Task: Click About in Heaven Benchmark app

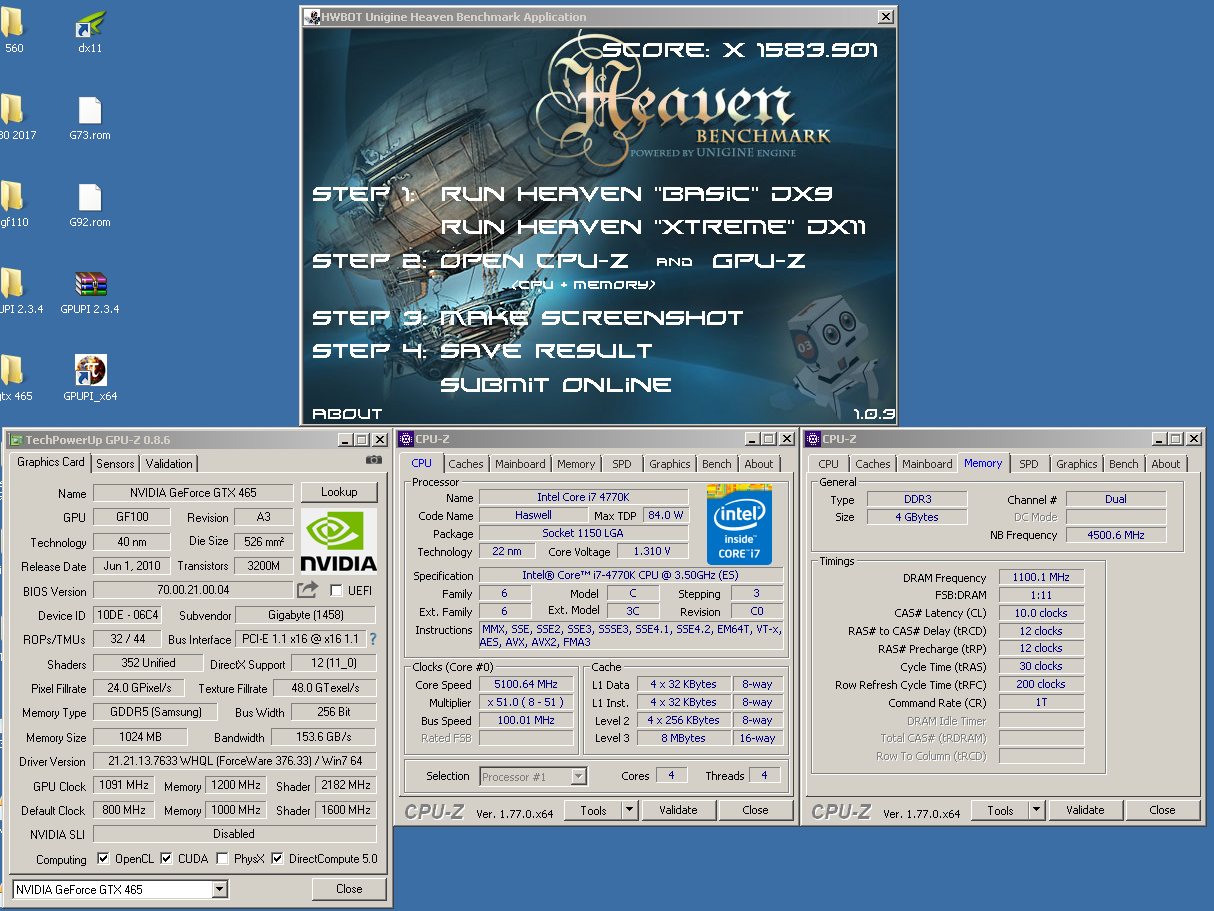Action: click(347, 414)
